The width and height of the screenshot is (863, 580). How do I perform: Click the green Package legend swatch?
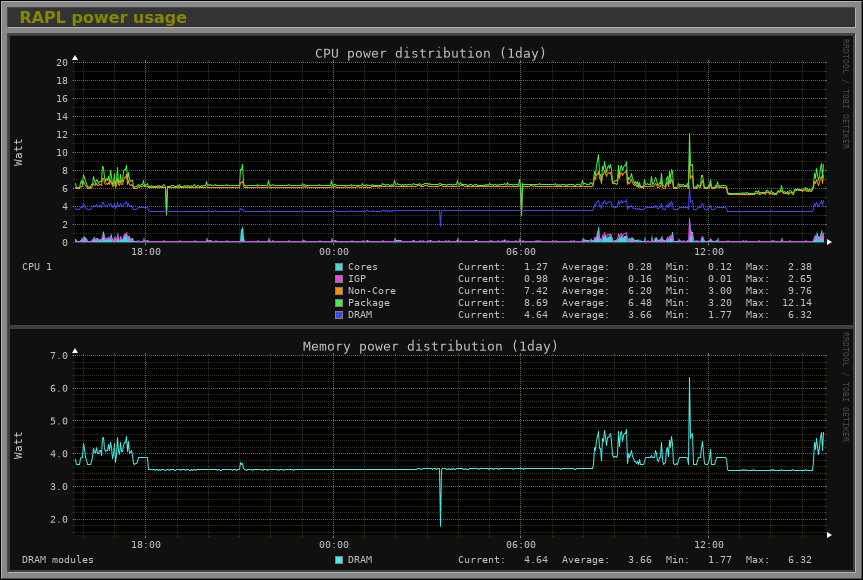pos(339,303)
